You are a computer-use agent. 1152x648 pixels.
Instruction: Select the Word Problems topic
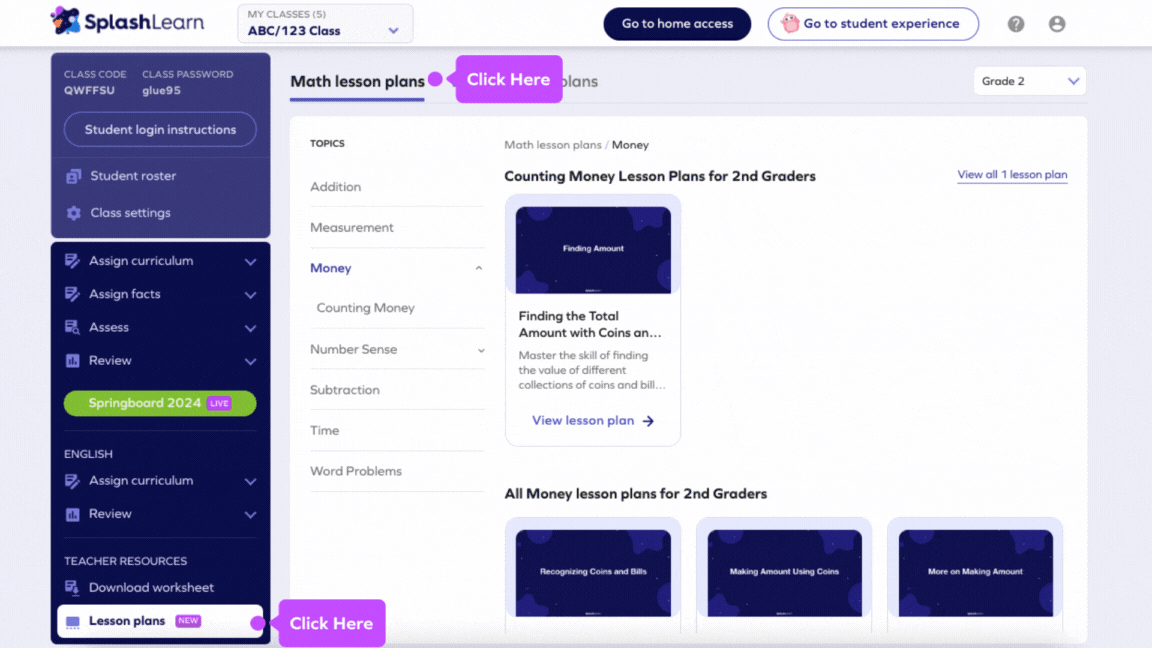(x=356, y=471)
